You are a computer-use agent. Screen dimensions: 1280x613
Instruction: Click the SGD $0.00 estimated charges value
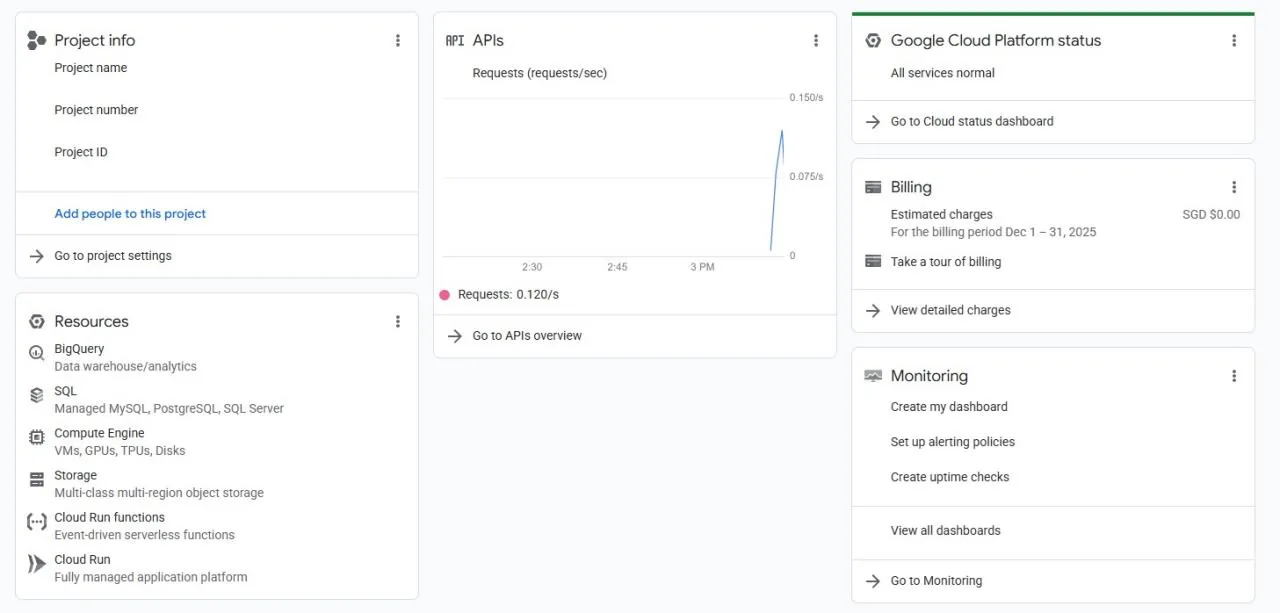[x=1211, y=214]
